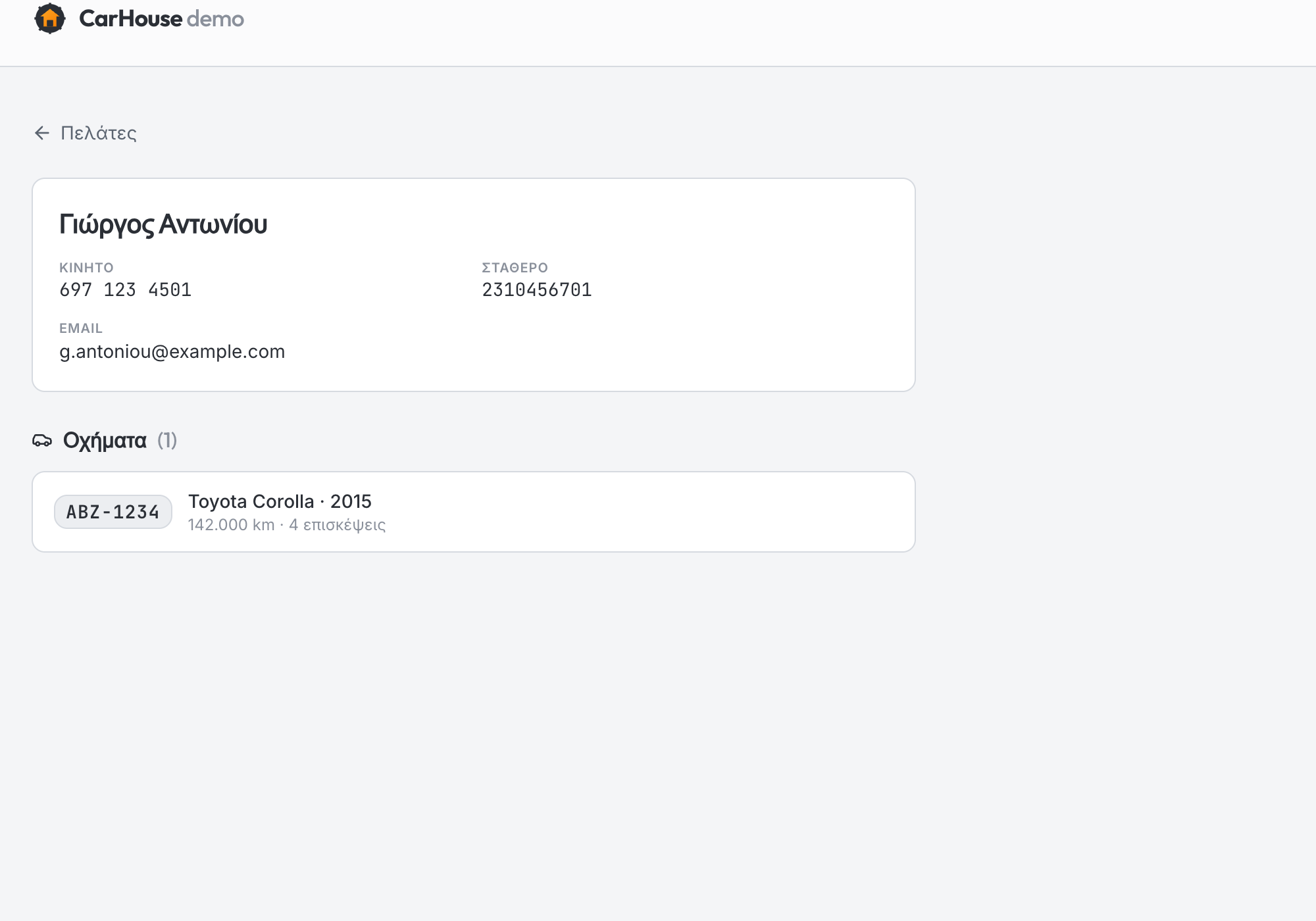Click the back arrow icon beside Πελάτες
The image size is (1316, 921).
(x=42, y=133)
